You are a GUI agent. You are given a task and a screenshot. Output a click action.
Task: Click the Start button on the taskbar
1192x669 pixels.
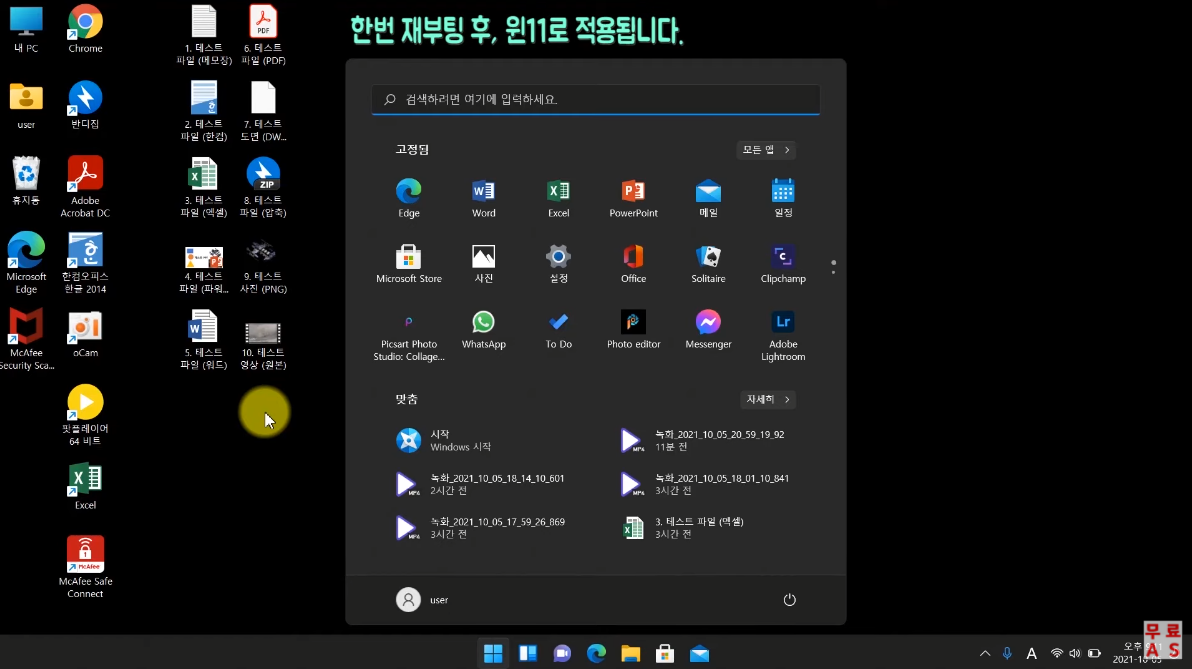point(493,653)
